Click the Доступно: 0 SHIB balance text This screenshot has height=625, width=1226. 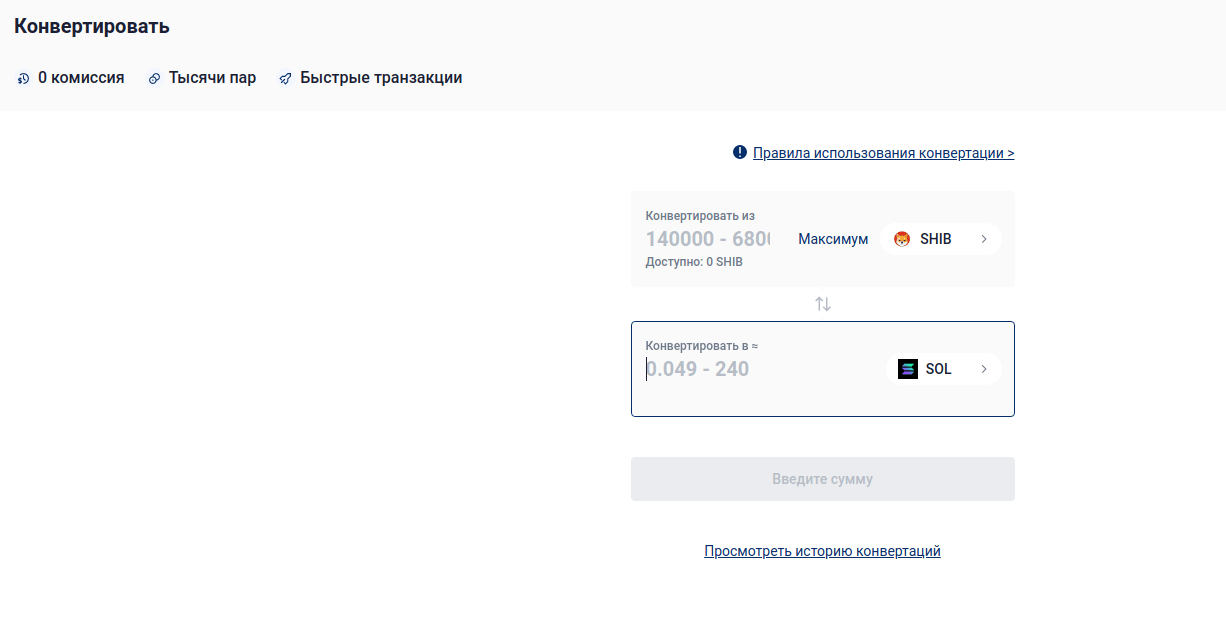pyautogui.click(x=694, y=262)
